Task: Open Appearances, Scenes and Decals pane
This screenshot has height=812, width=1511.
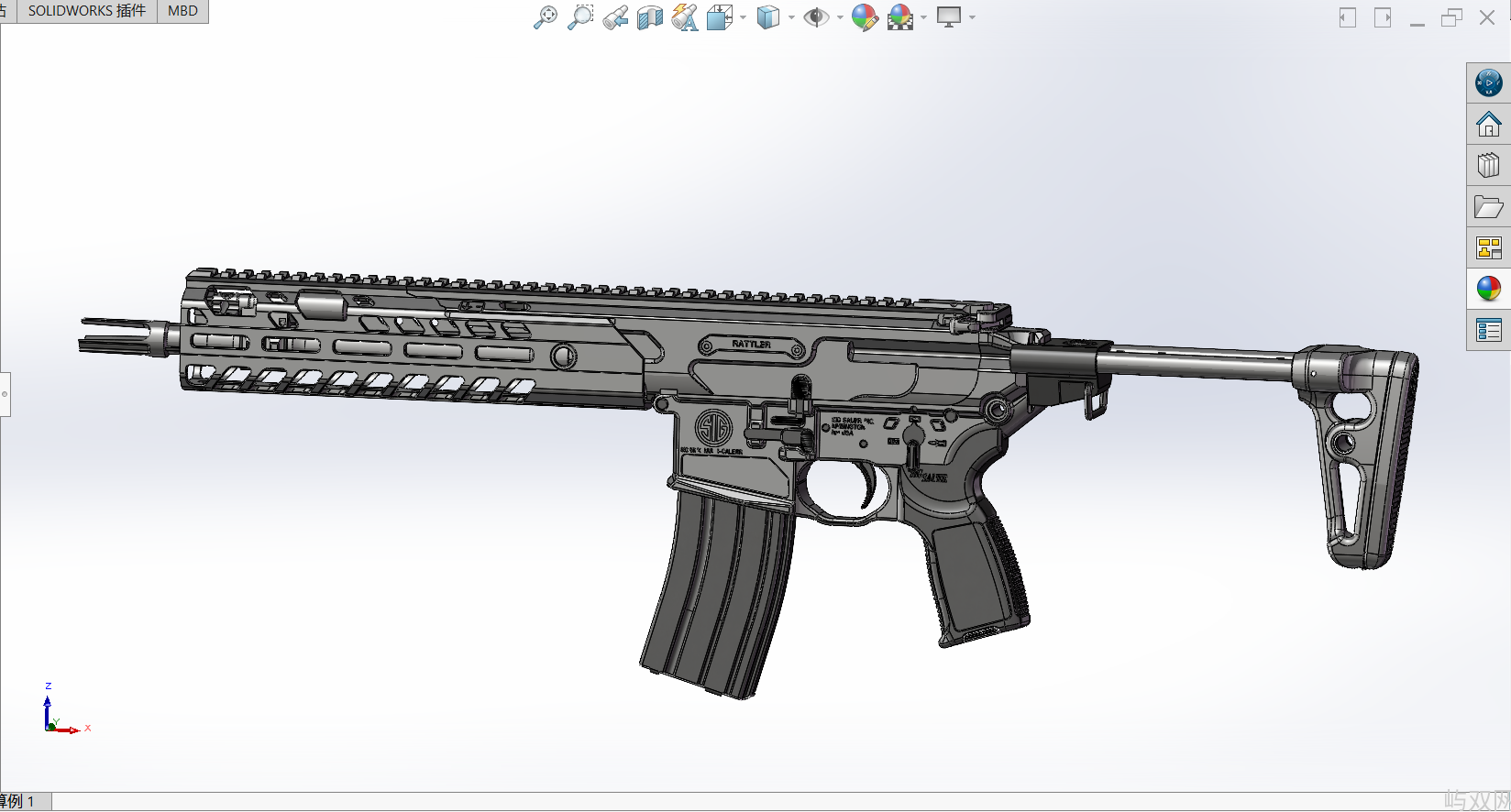Action: (1488, 290)
